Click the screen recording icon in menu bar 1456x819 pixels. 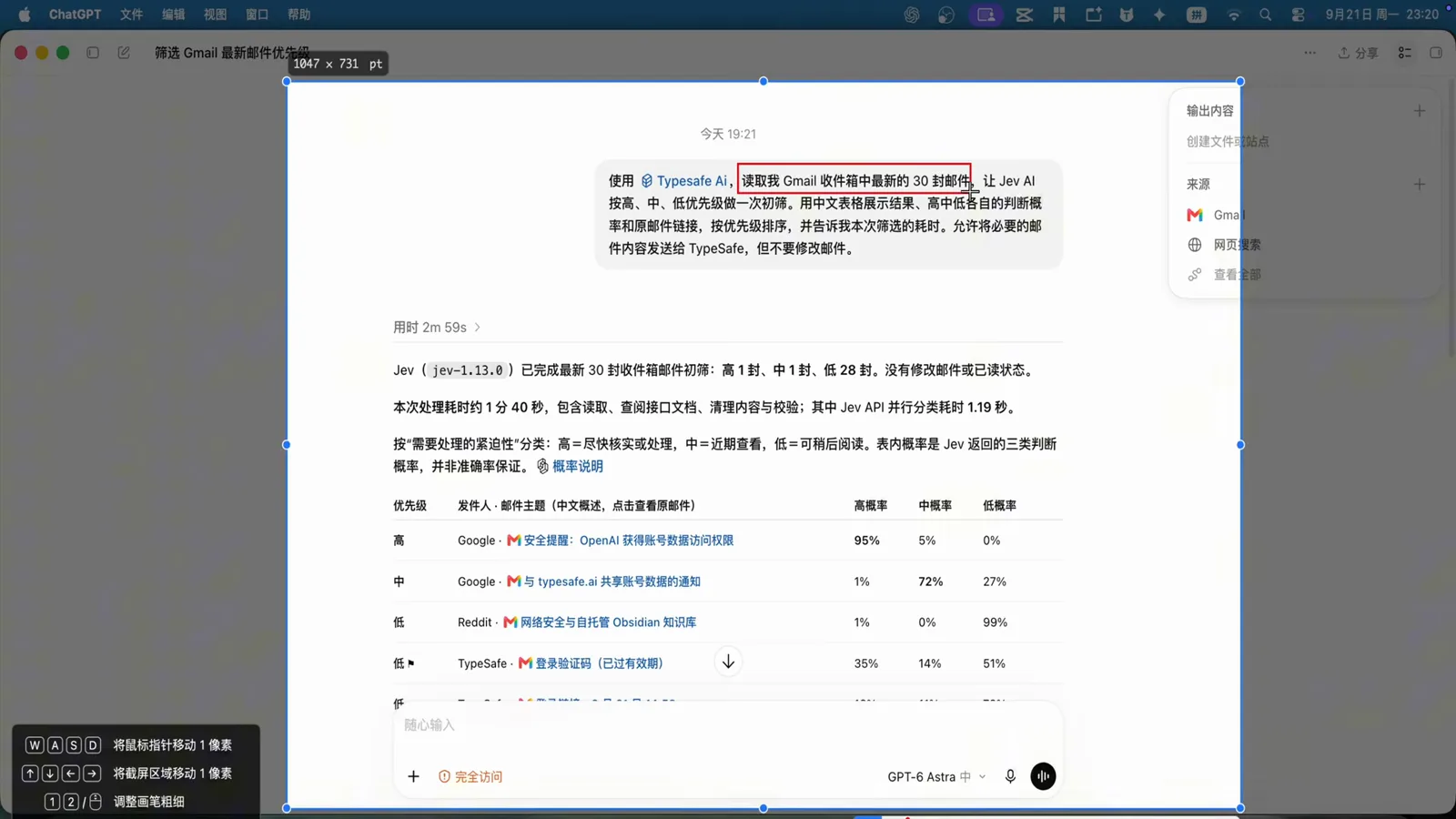986,15
